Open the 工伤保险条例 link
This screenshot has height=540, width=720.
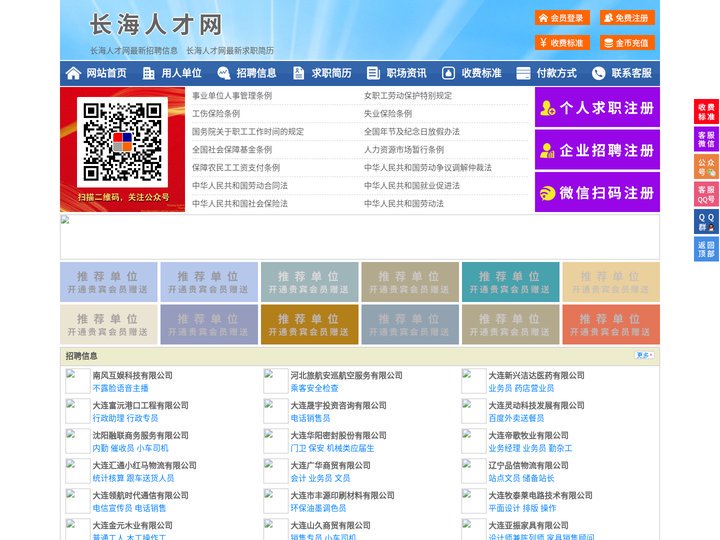coord(216,113)
